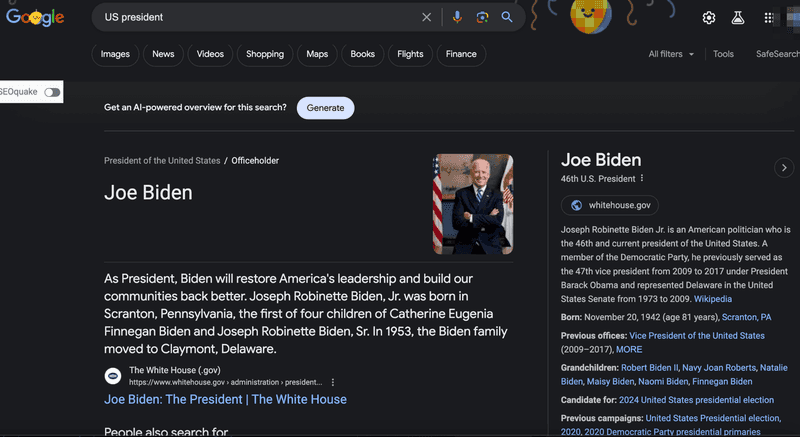Clear the search box text

[427, 17]
